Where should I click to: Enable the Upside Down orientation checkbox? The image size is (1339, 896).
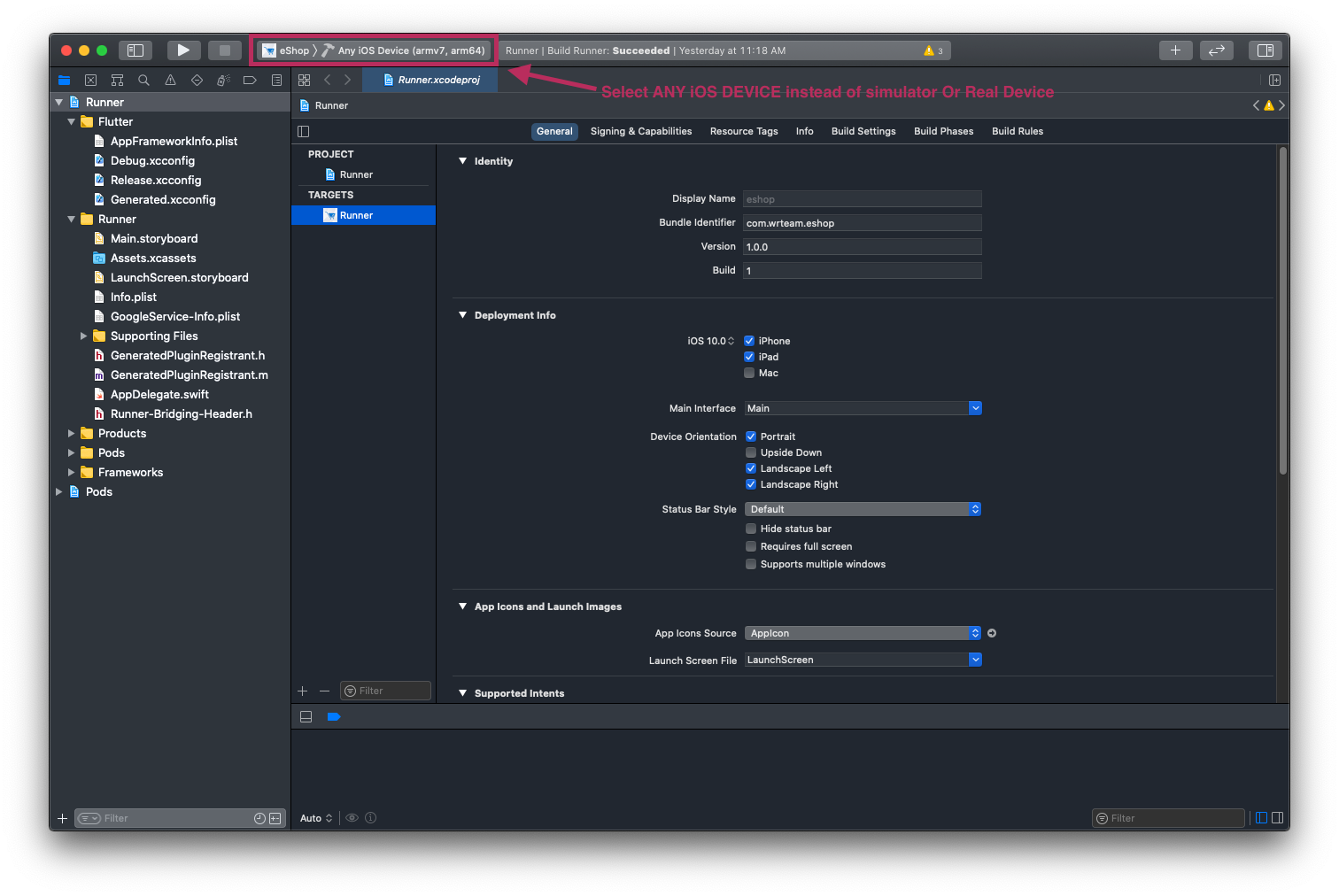point(751,452)
